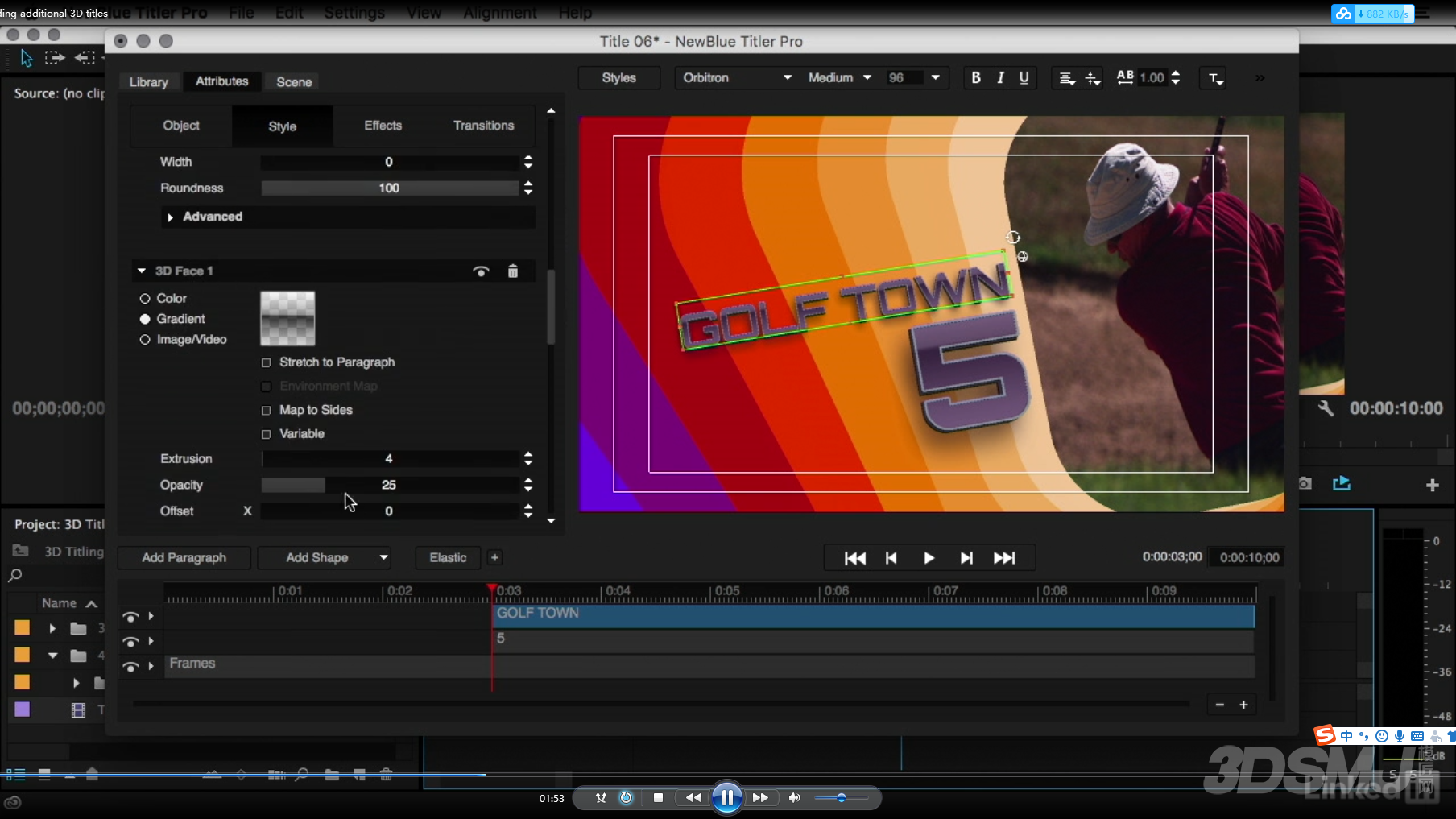The height and width of the screenshot is (819, 1456).
Task: Open the Transitions tab
Action: pyautogui.click(x=483, y=126)
